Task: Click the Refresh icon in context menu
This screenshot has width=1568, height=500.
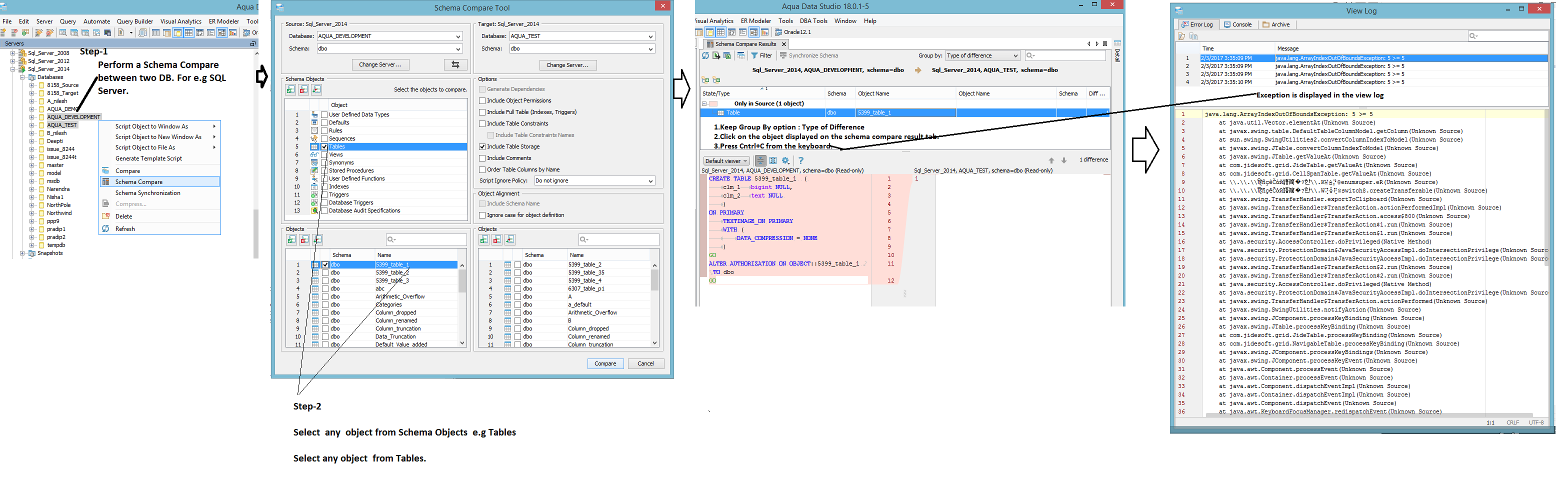Action: click(106, 228)
